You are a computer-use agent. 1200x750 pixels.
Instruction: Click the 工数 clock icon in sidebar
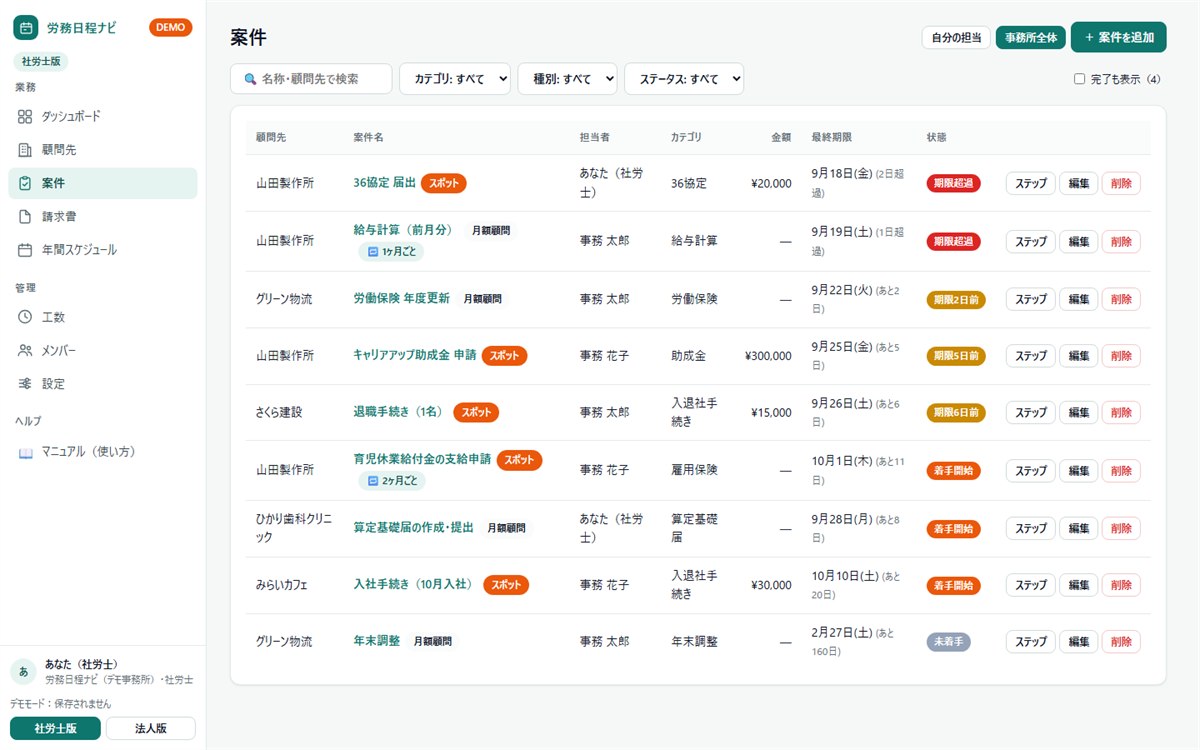(x=25, y=317)
